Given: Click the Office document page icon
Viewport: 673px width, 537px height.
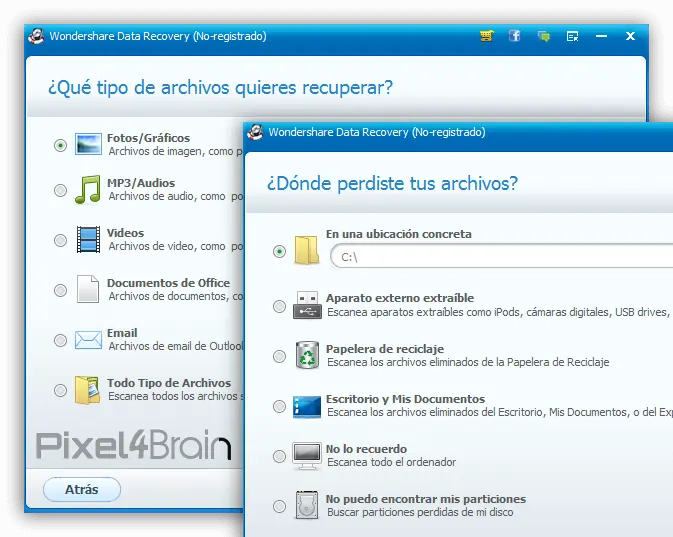Looking at the screenshot, I should coord(88,289).
